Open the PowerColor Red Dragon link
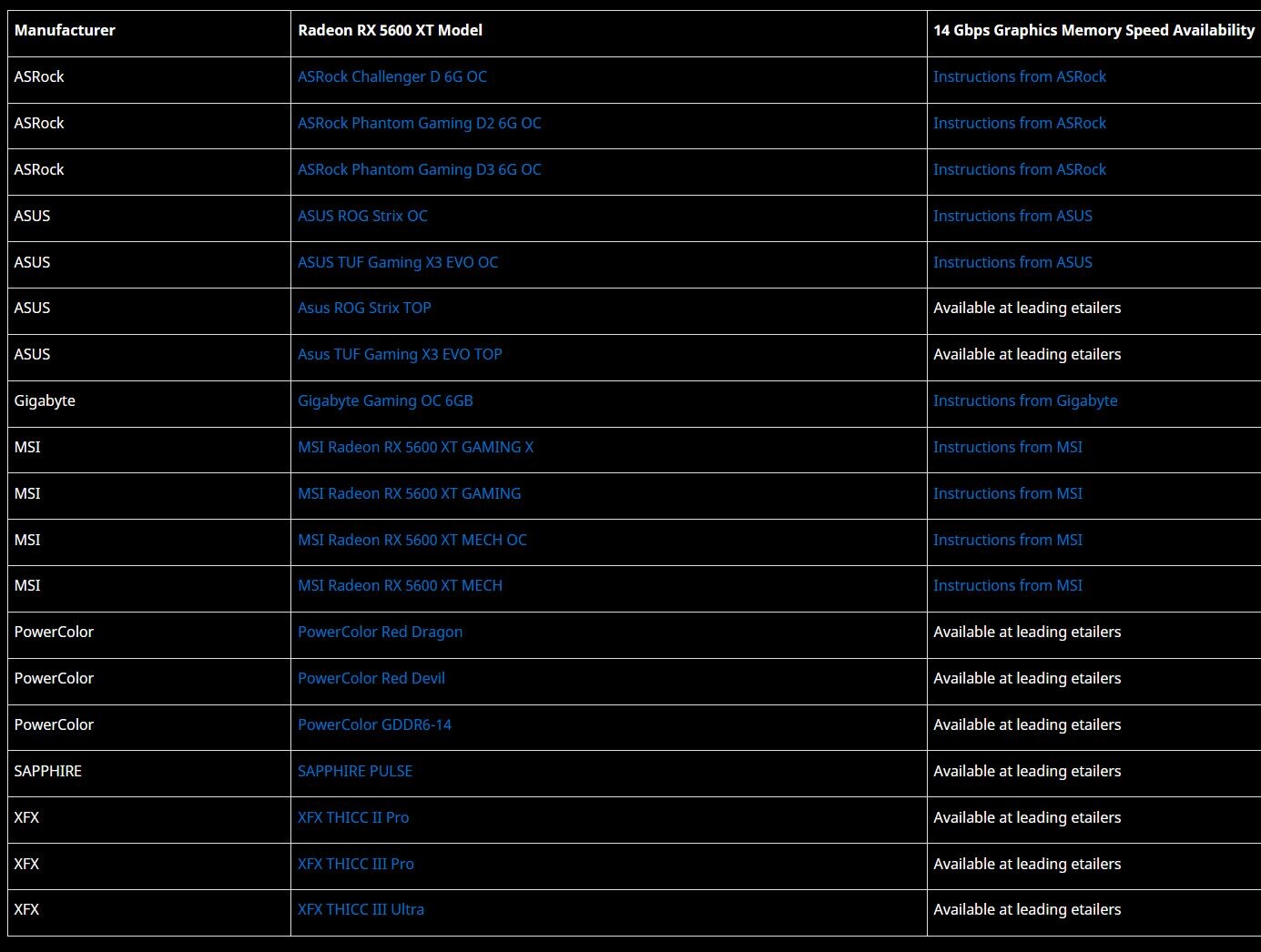Viewport: 1261px width, 952px height. [380, 633]
